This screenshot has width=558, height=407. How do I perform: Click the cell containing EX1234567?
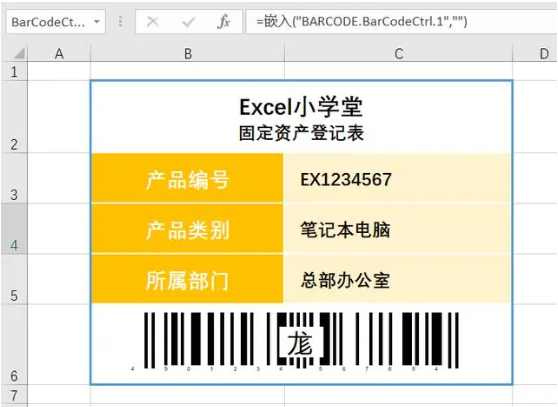pos(397,178)
